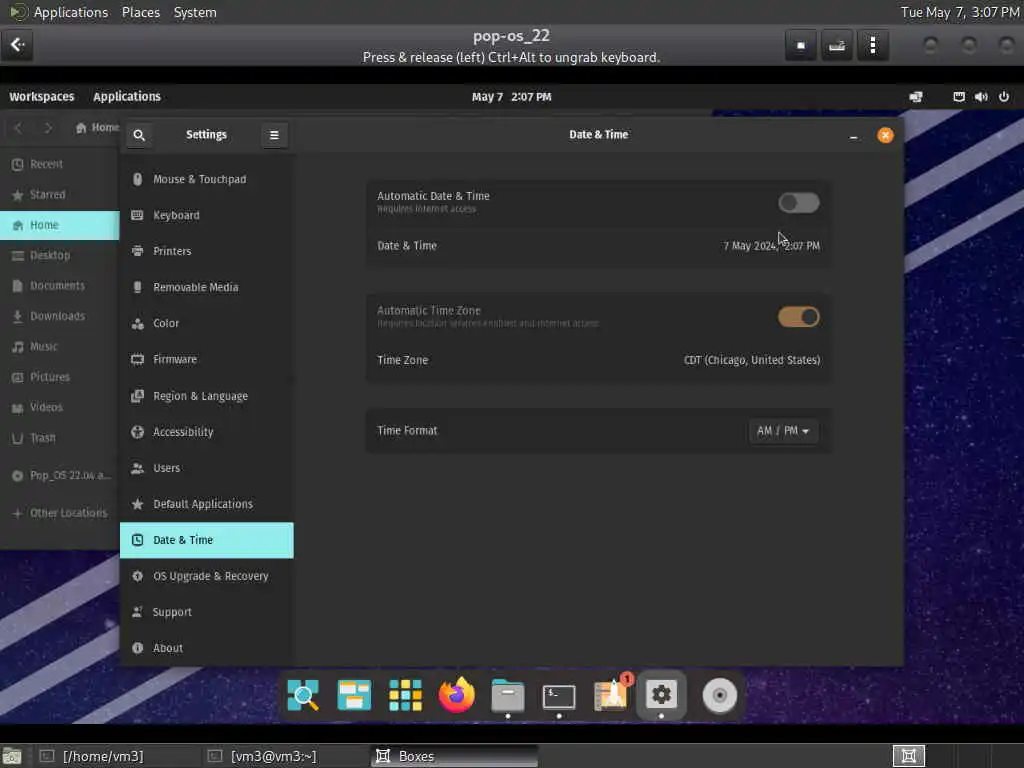Open Default Applications settings

(207, 504)
